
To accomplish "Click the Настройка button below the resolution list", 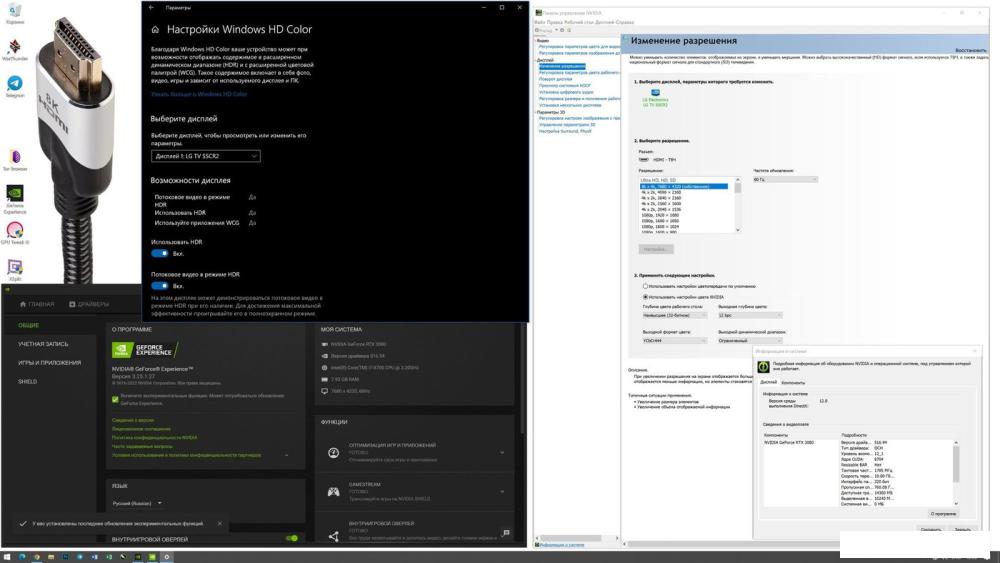I will pos(656,249).
